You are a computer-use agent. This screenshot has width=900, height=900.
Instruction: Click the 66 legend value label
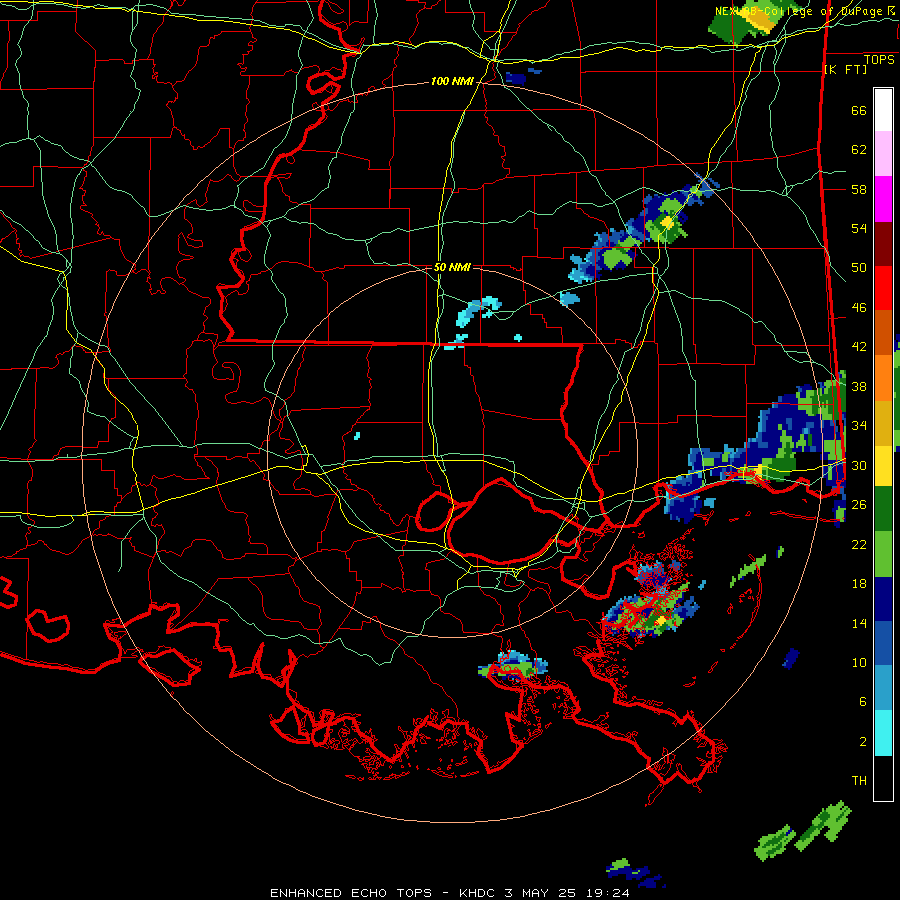pos(859,110)
